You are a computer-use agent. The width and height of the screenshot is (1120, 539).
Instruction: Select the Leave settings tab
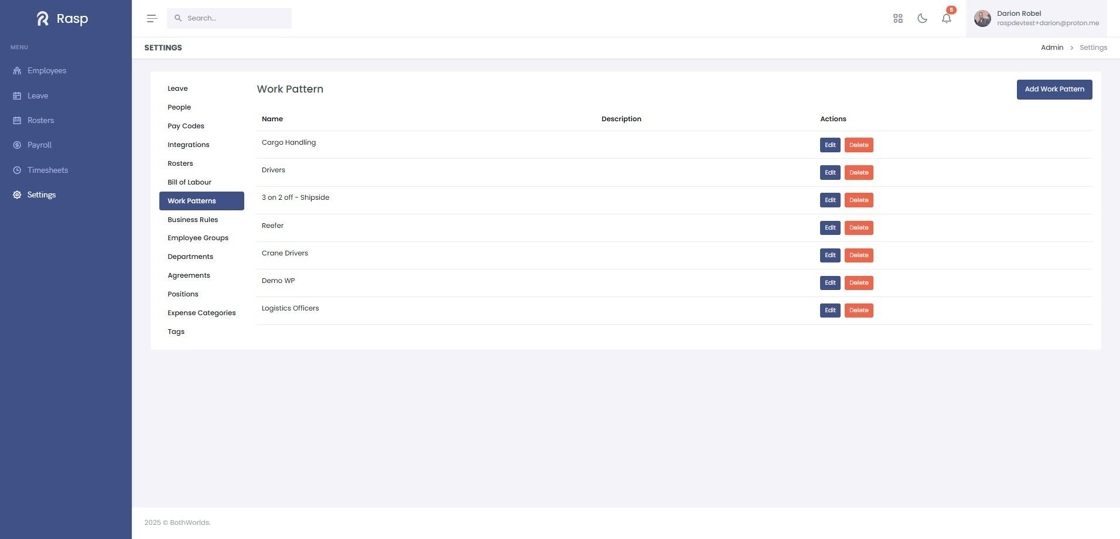(x=201, y=89)
